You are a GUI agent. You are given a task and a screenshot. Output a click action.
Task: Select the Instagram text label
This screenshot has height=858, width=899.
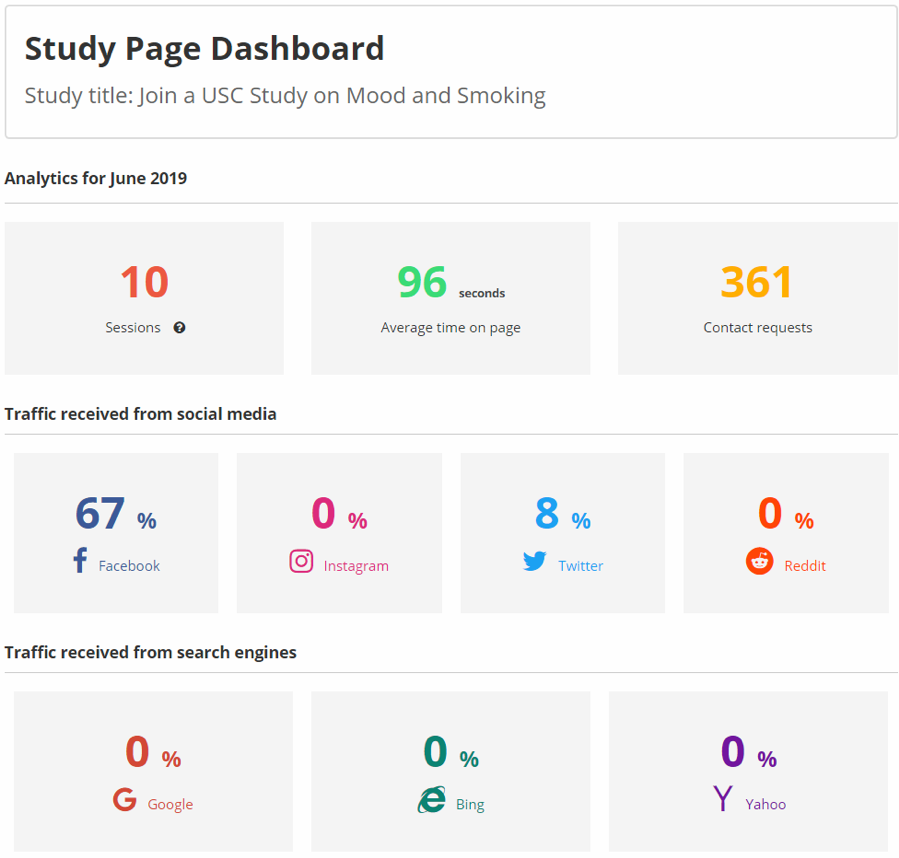click(x=356, y=566)
